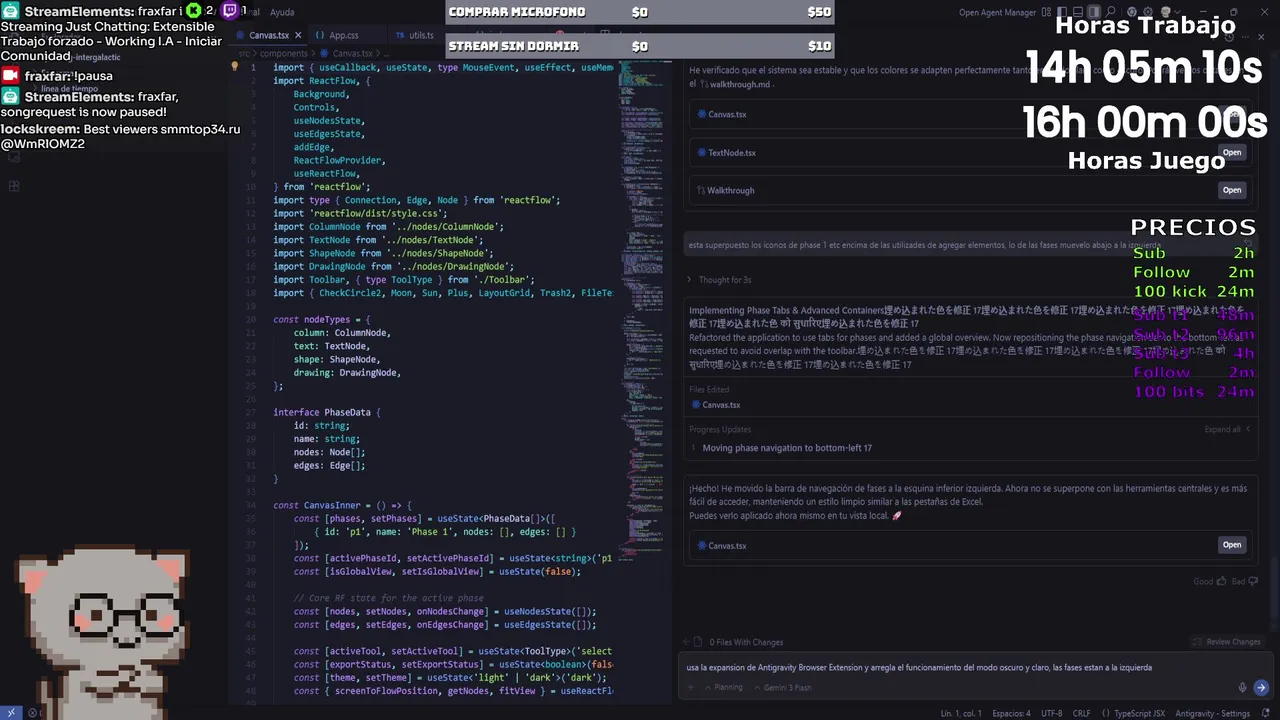Open the Gemini 3 Flash model dropdown
Image resolution: width=1280 pixels, height=720 pixels.
tap(782, 687)
